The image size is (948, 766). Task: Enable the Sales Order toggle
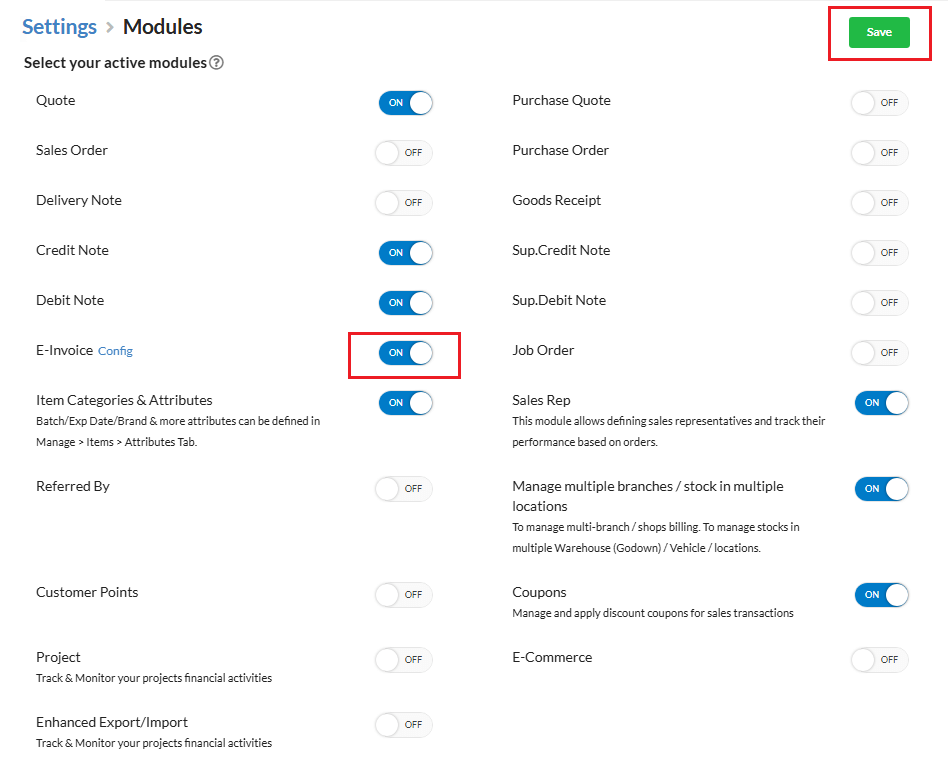coord(405,152)
